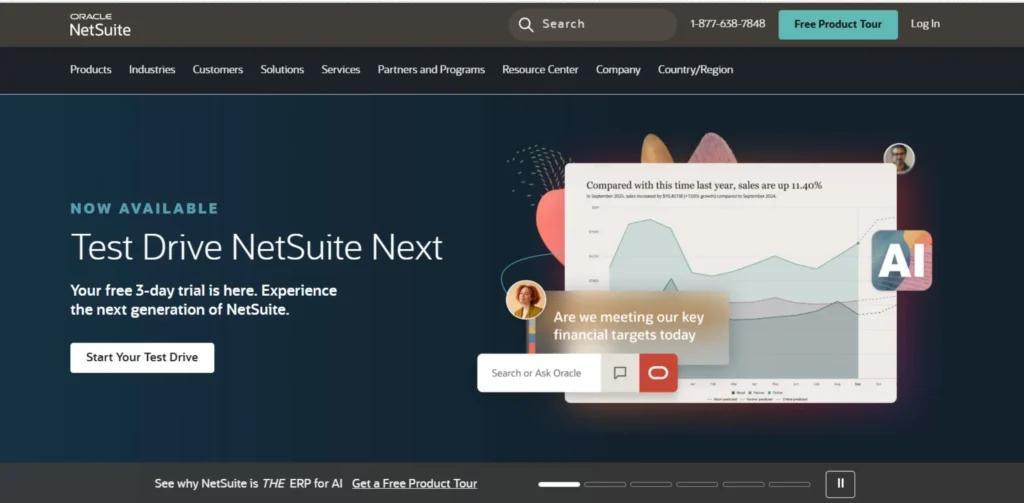Click the NOW AVAILABLE label

[x=144, y=209]
